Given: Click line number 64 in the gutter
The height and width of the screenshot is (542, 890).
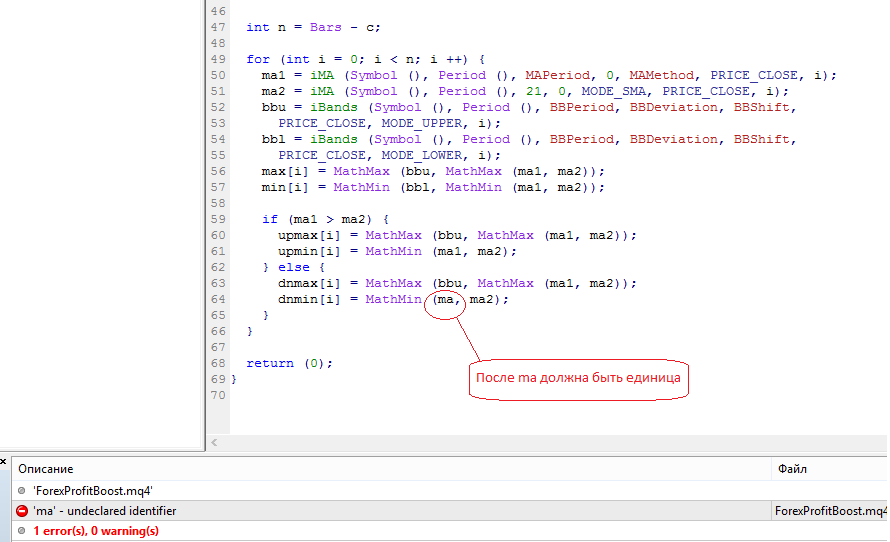Looking at the screenshot, I should click(x=218, y=299).
